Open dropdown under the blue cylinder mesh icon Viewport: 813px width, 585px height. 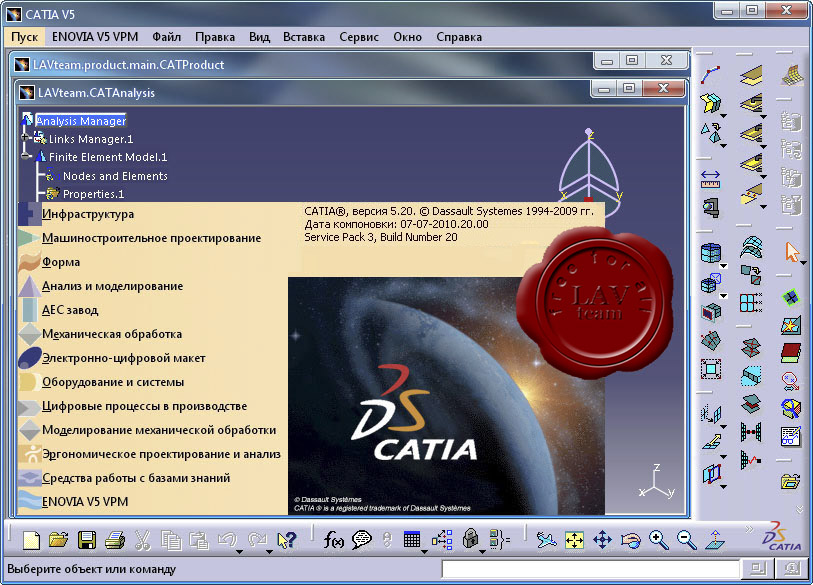point(723,266)
